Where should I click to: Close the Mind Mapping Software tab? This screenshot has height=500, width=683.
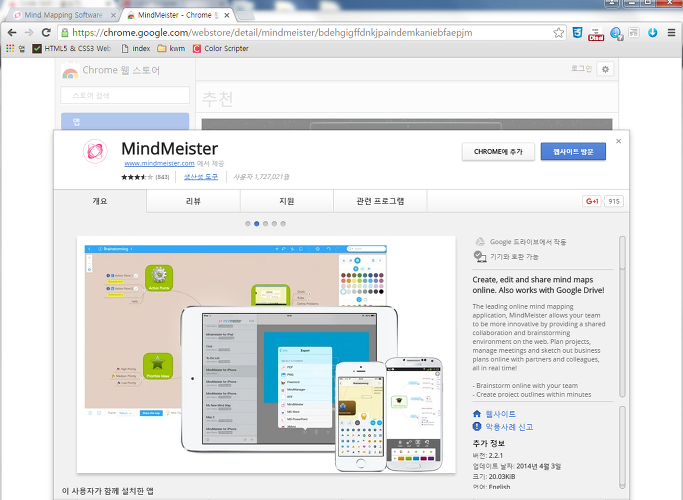pos(113,15)
